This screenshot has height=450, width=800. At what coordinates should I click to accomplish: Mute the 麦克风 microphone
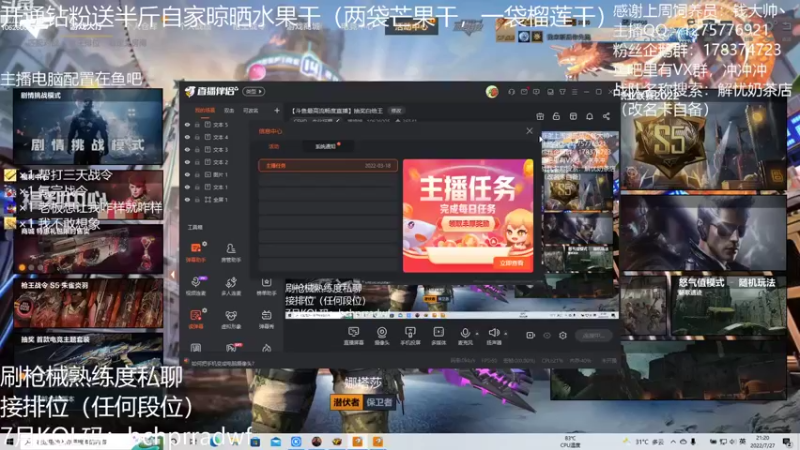(465, 336)
